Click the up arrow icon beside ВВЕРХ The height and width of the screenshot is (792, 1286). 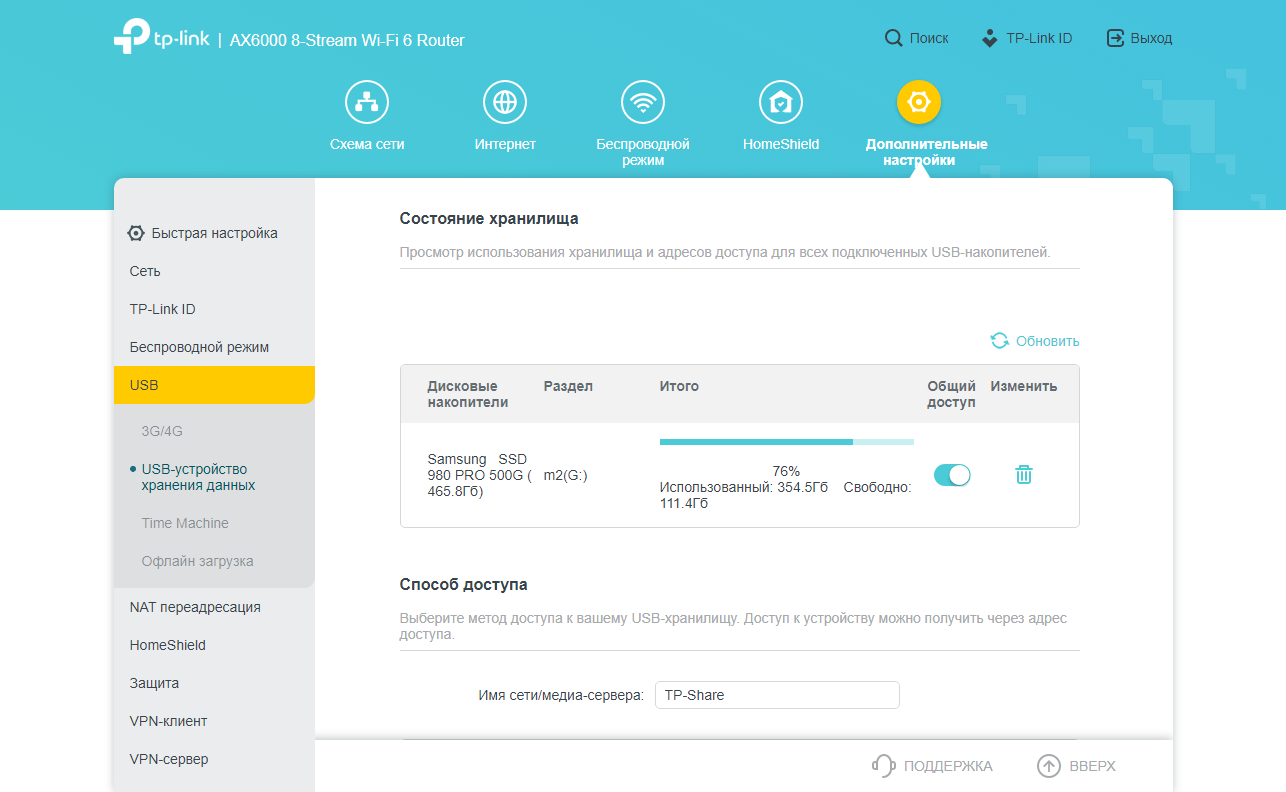[1048, 766]
